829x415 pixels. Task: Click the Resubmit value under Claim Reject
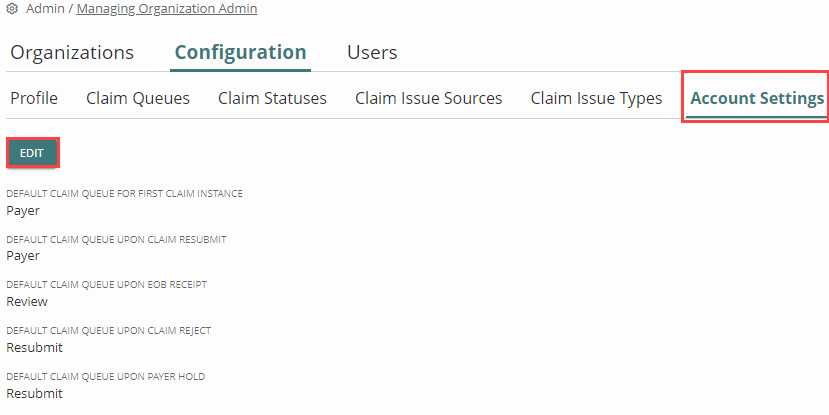click(x=34, y=347)
